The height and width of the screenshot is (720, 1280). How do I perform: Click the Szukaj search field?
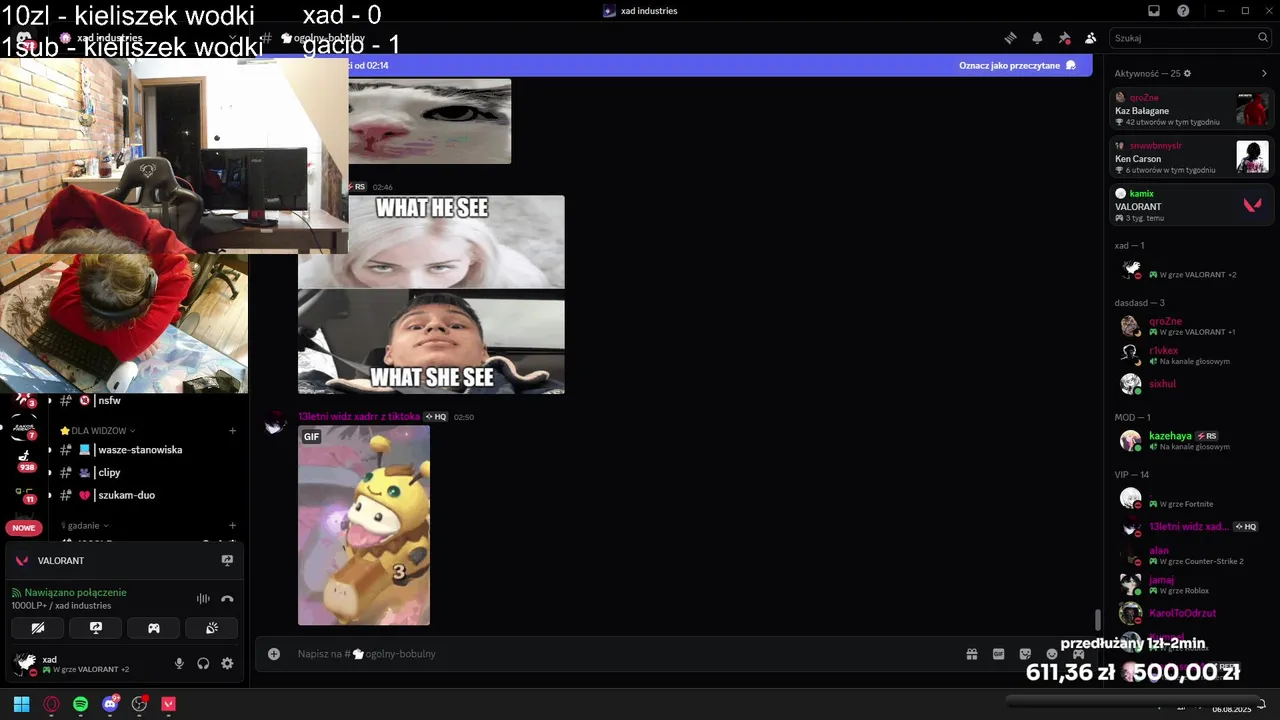[x=1191, y=38]
